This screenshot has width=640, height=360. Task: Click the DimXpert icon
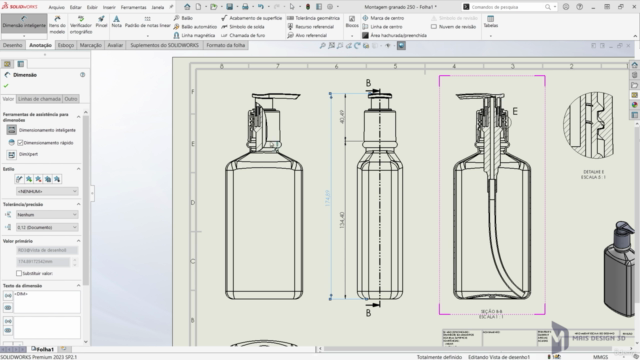coord(11,154)
